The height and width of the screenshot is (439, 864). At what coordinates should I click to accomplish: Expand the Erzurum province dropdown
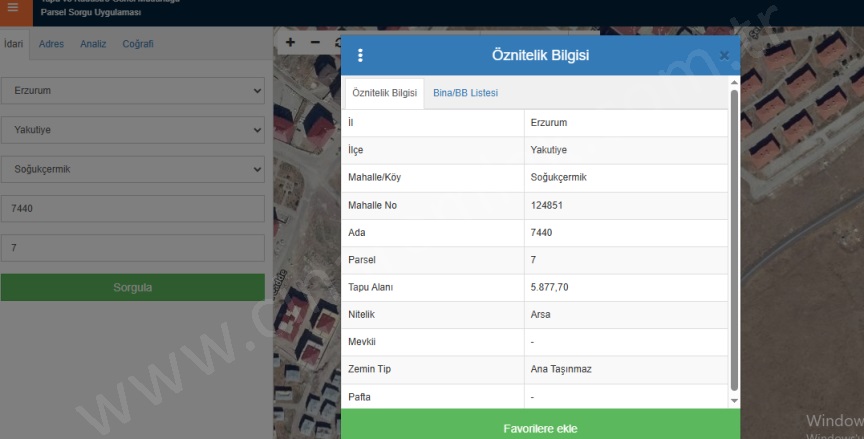click(132, 91)
